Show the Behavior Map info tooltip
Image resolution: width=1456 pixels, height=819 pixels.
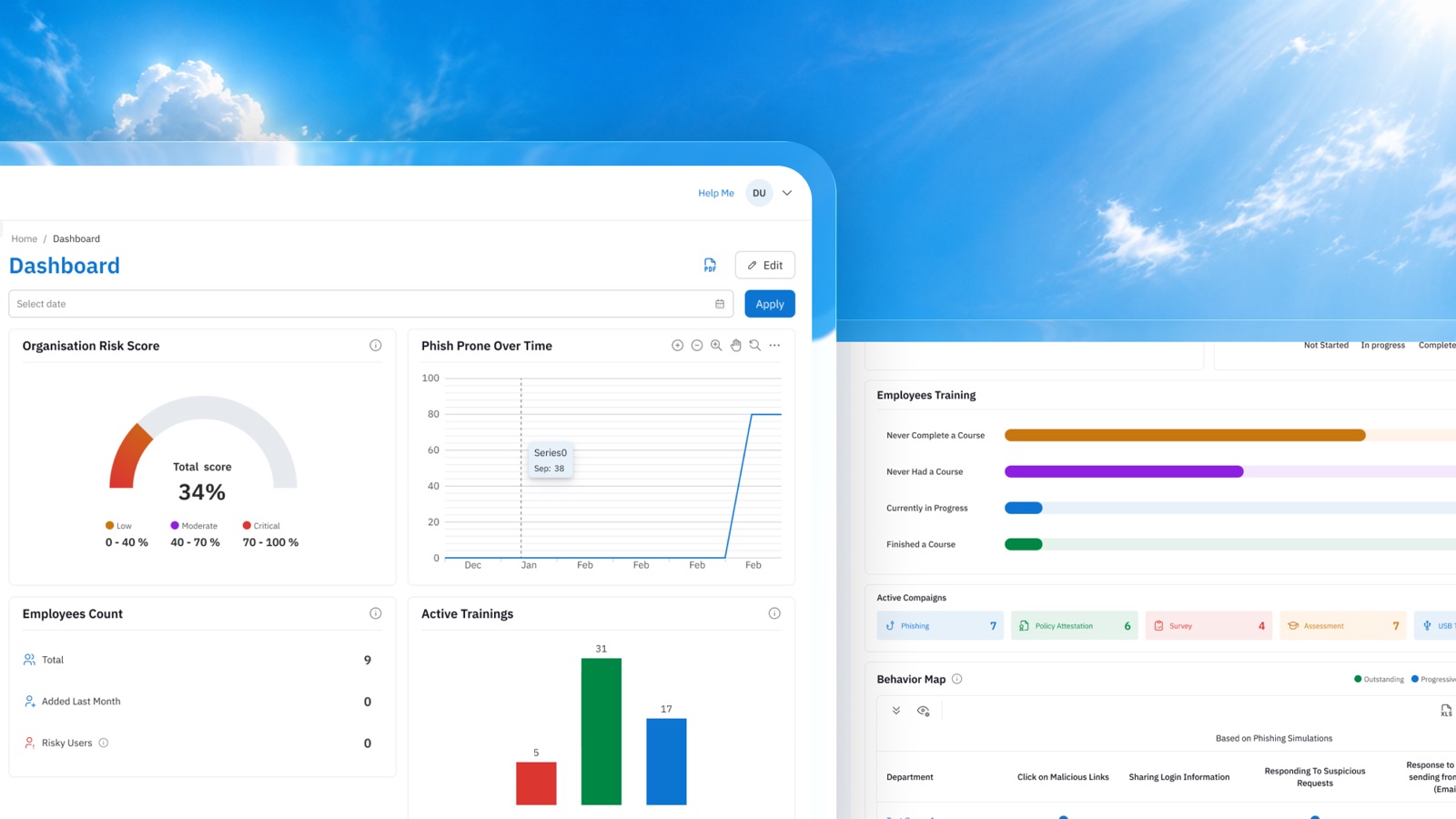[956, 679]
